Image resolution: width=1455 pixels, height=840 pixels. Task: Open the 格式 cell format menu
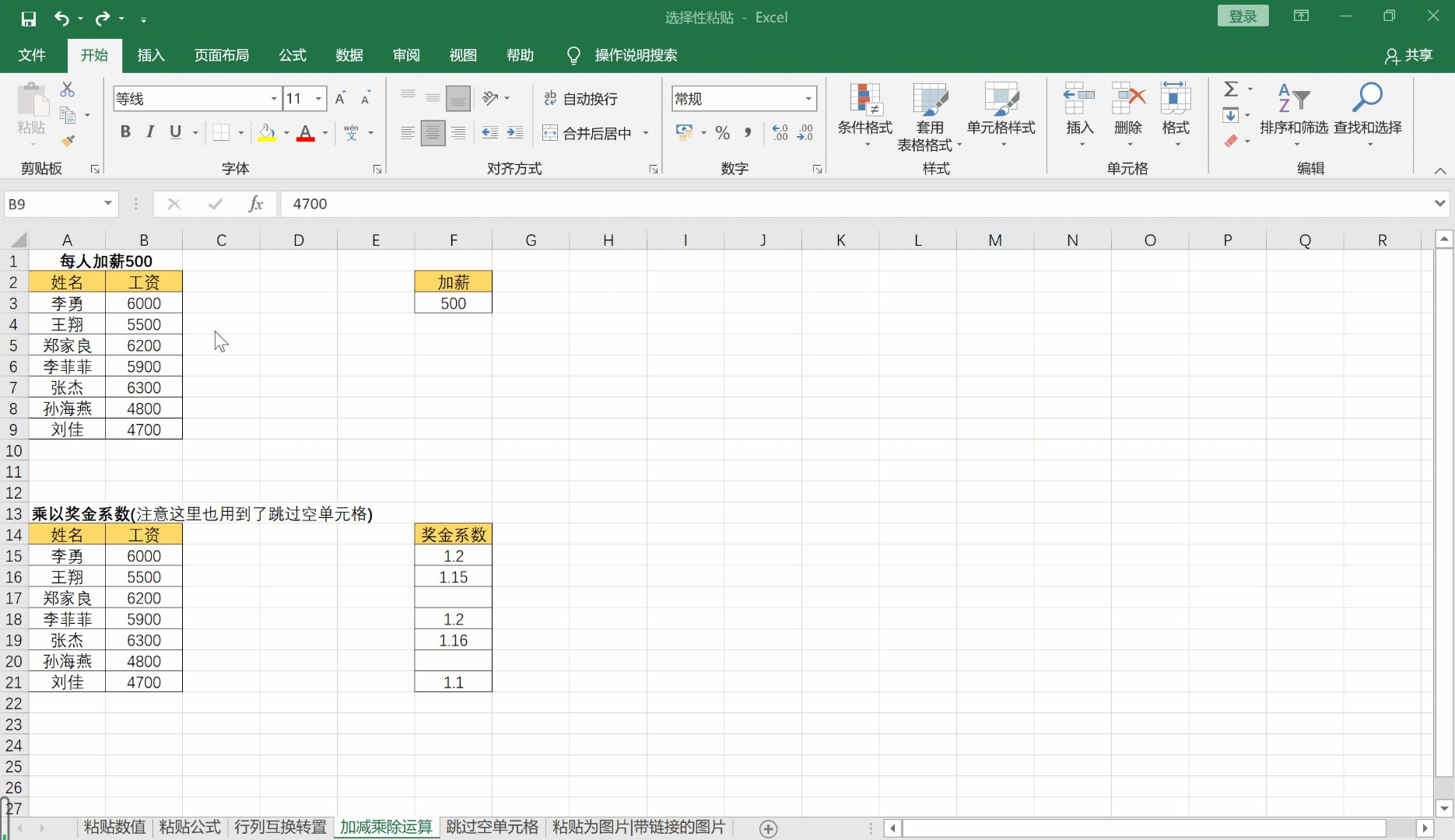click(1176, 114)
